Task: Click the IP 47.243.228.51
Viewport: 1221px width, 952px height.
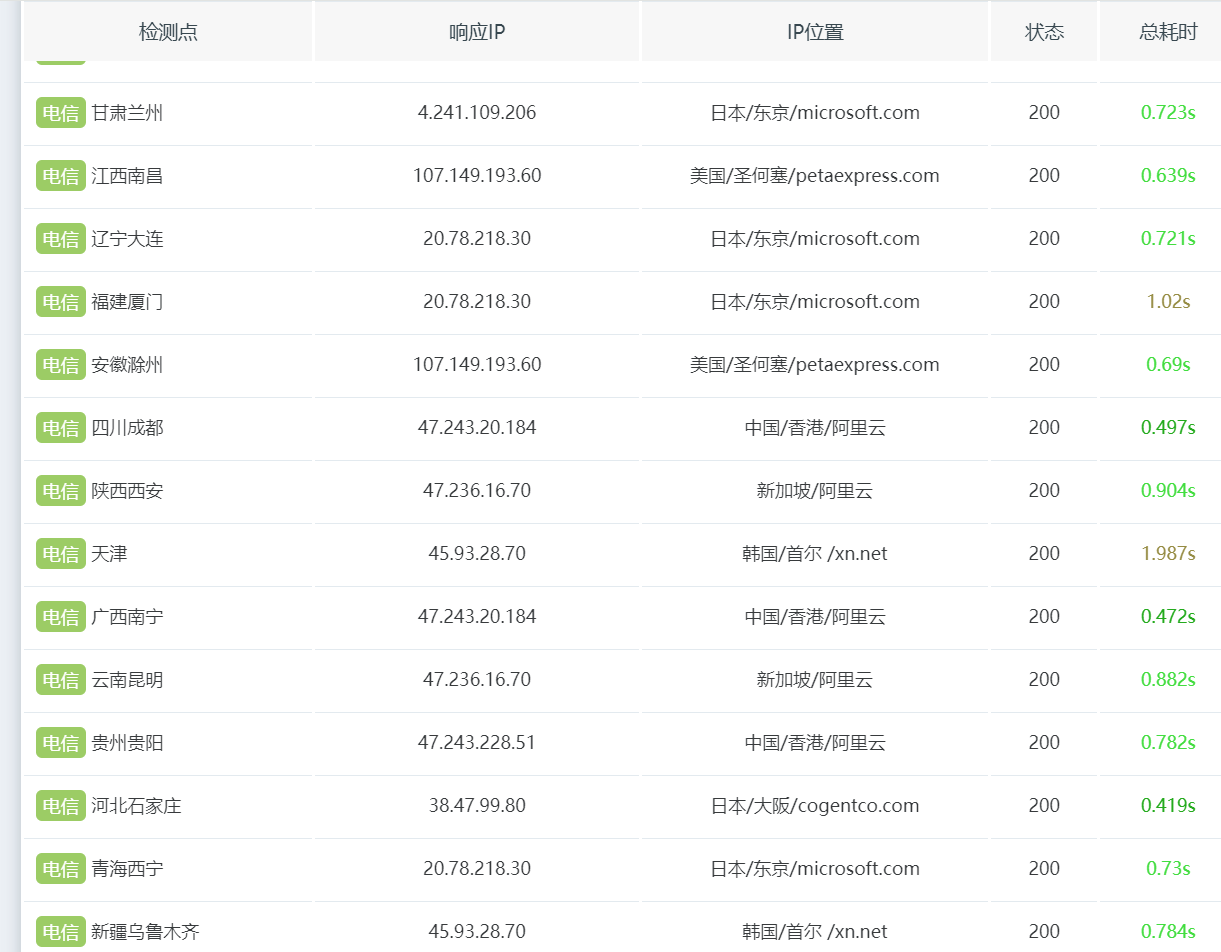Action: (x=477, y=743)
